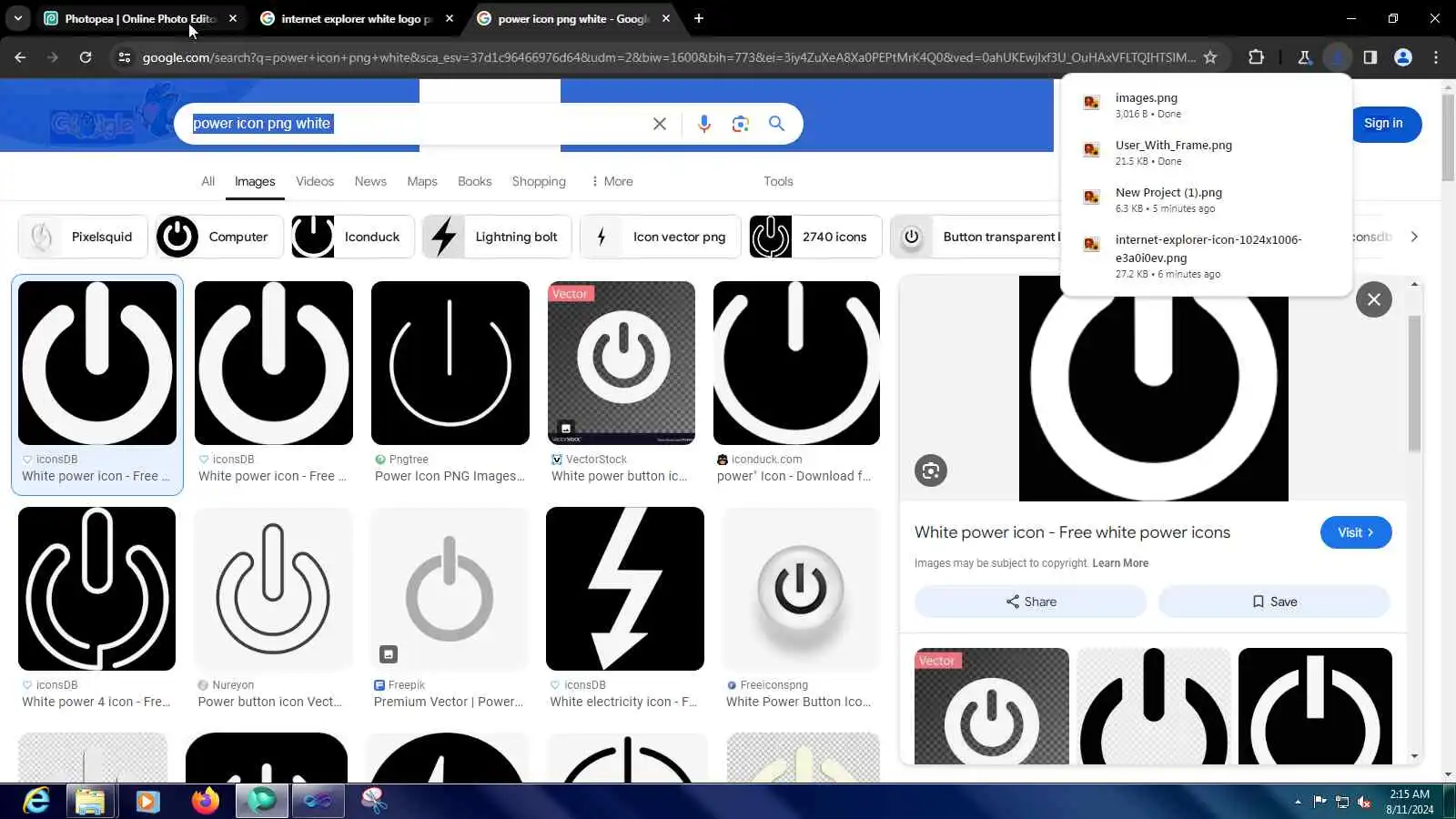Switch to the Photopea Online Photo Editor tab
The image size is (1456, 819).
(139, 18)
